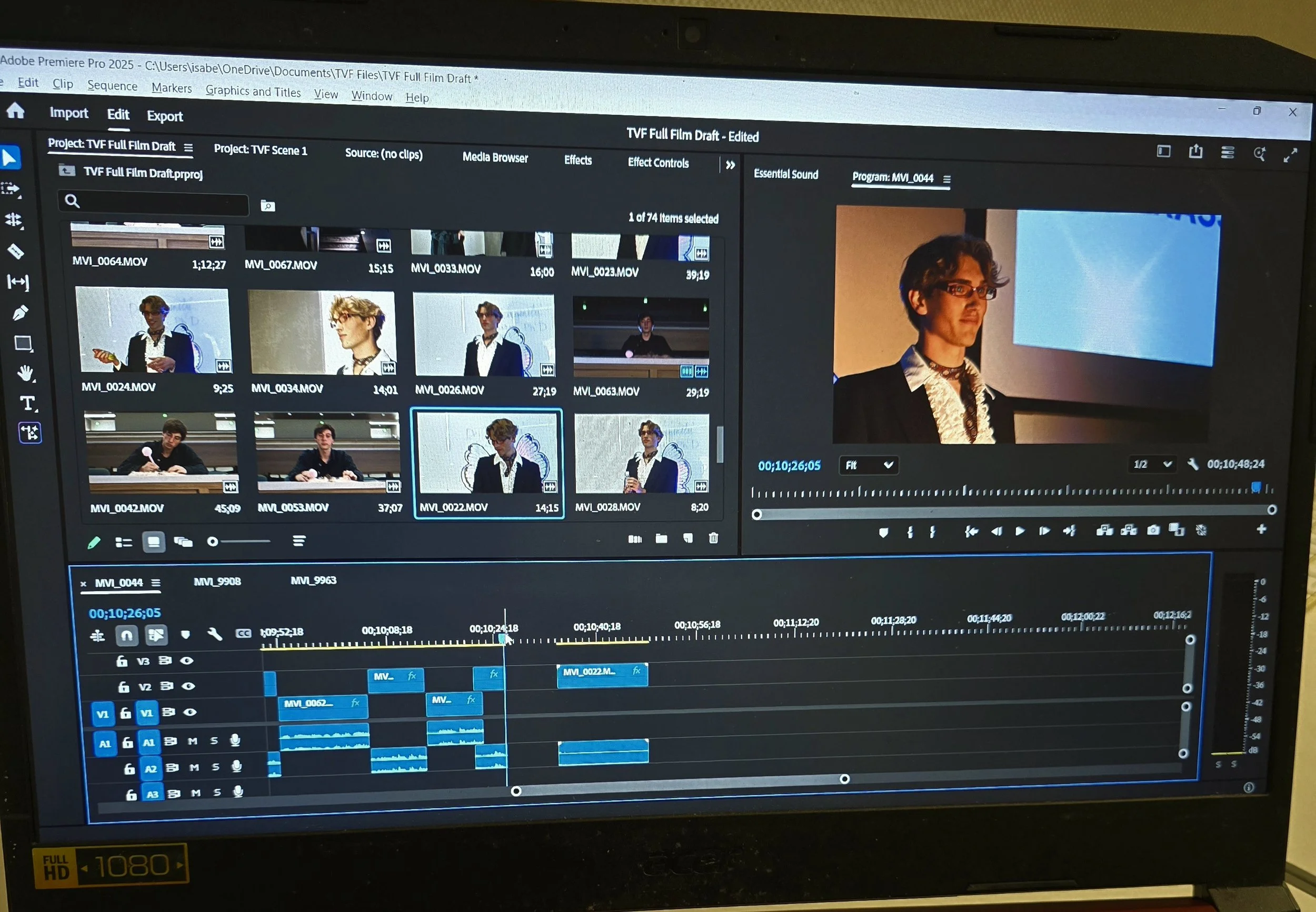Screen dimensions: 1316x912
Task: Click the Export Frame camera icon
Action: [x=1153, y=530]
